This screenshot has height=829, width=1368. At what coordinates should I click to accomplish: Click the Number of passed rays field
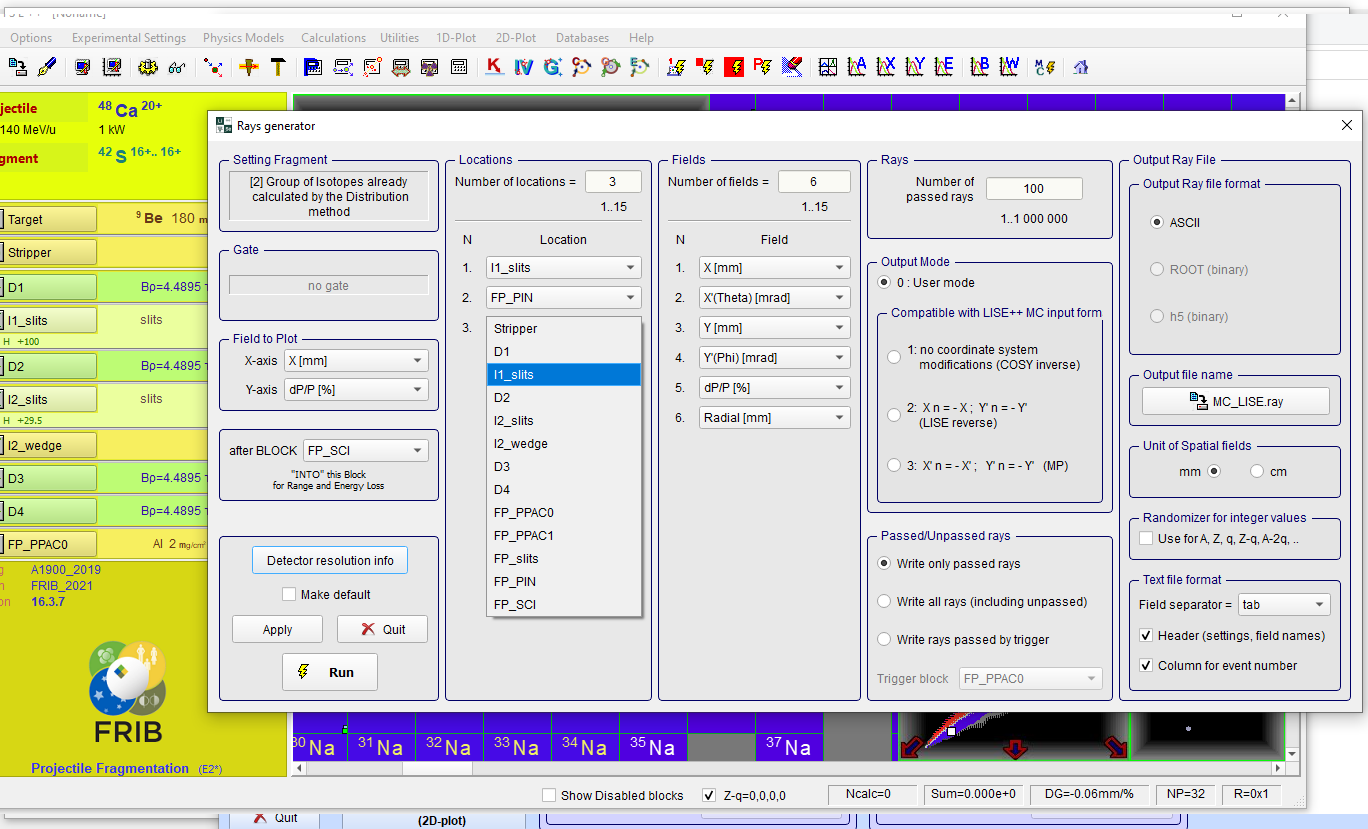[1033, 188]
